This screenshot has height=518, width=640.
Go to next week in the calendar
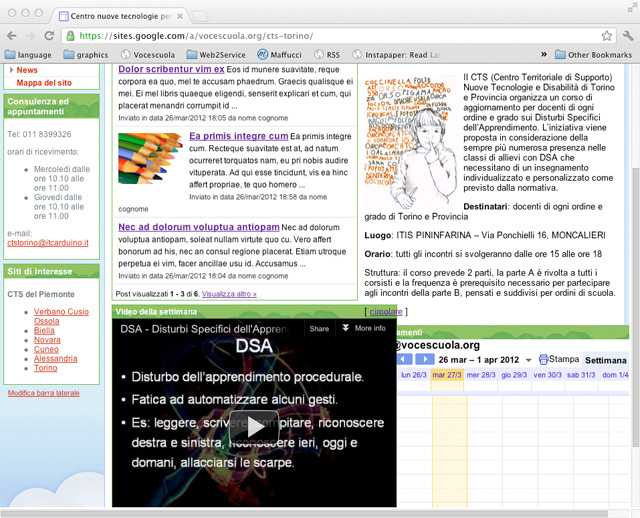pos(423,359)
